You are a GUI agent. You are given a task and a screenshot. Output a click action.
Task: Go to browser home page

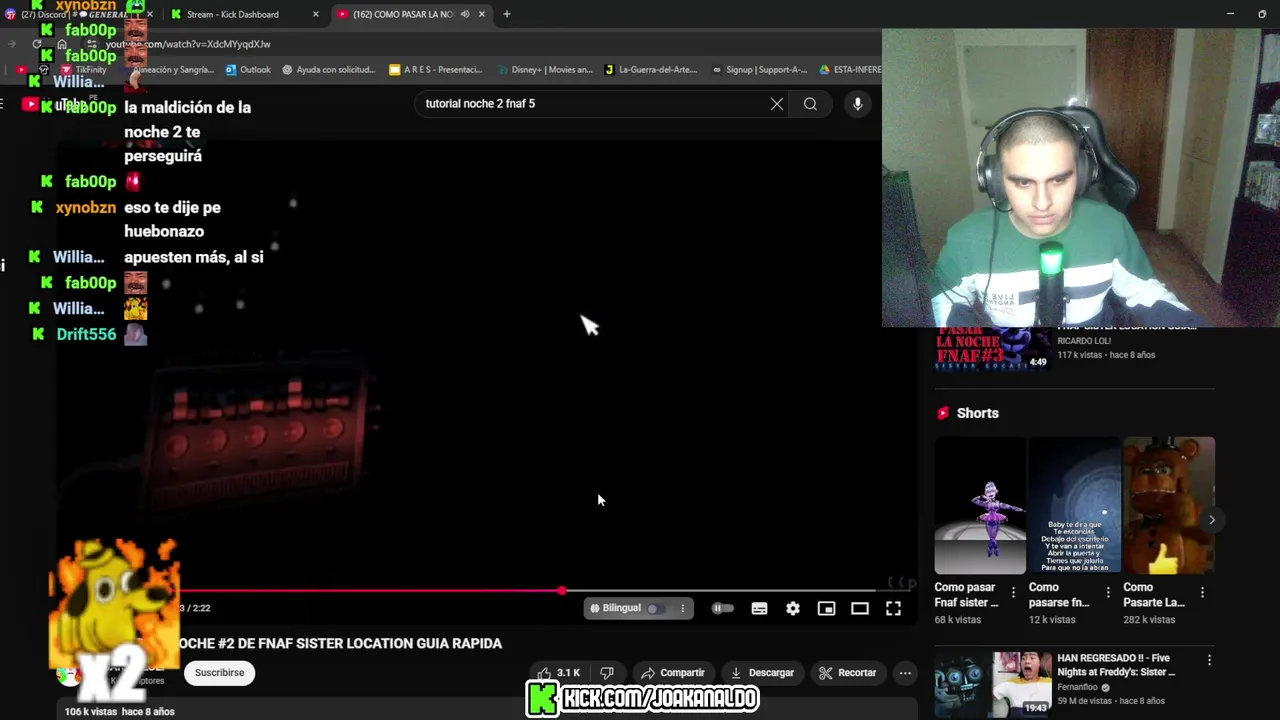[x=63, y=44]
